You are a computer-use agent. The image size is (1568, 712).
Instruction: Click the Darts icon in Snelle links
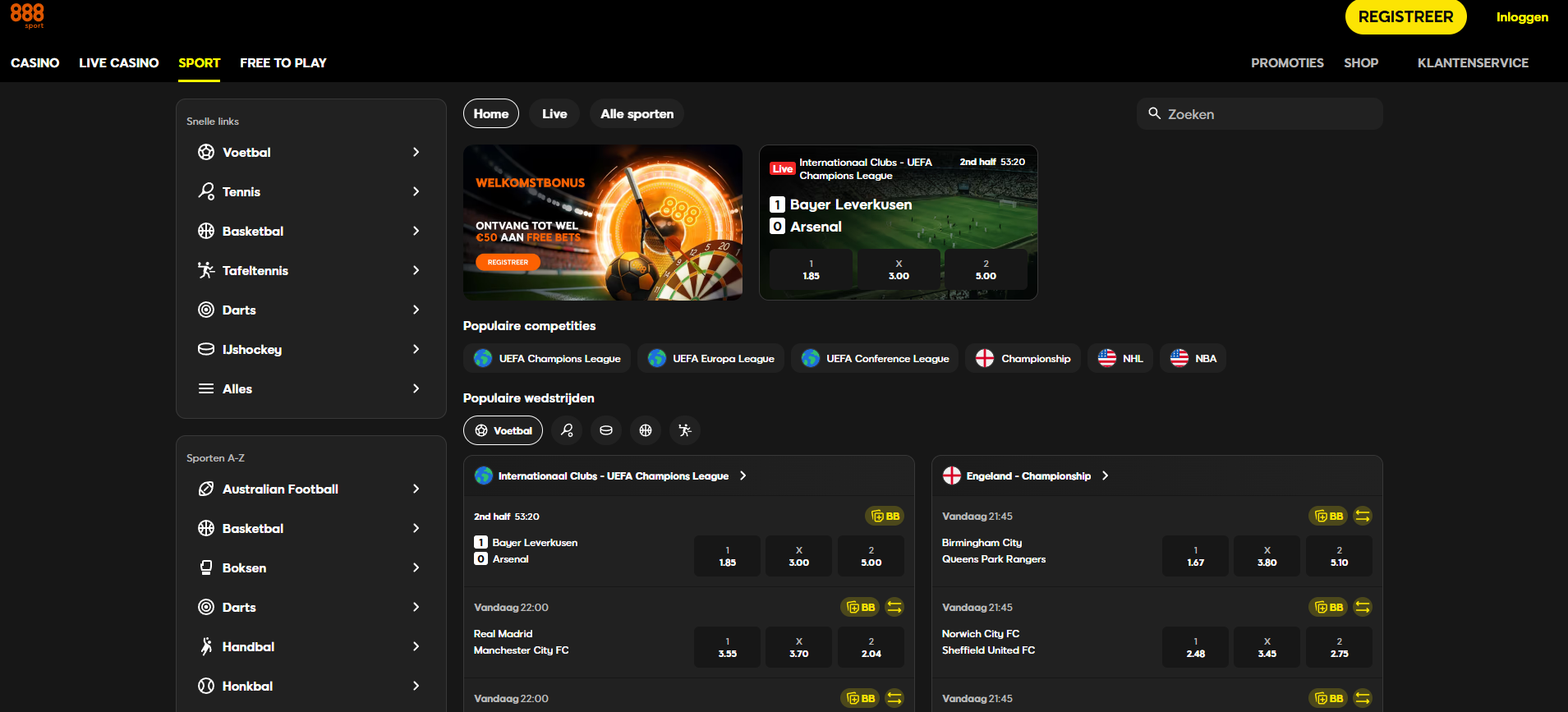point(206,310)
